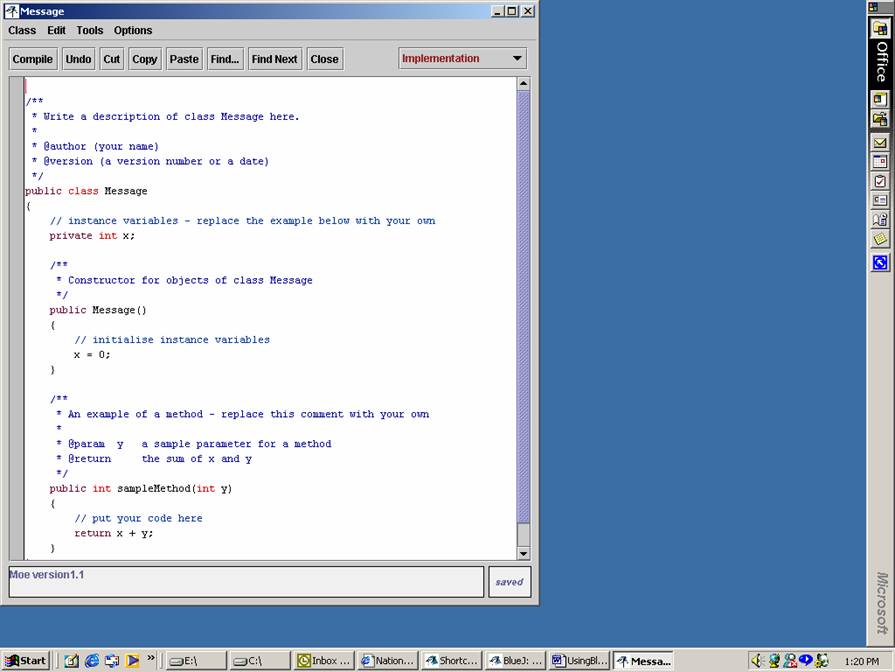895x672 pixels.
Task: Click the editor scrollbar up arrow
Action: point(523,84)
